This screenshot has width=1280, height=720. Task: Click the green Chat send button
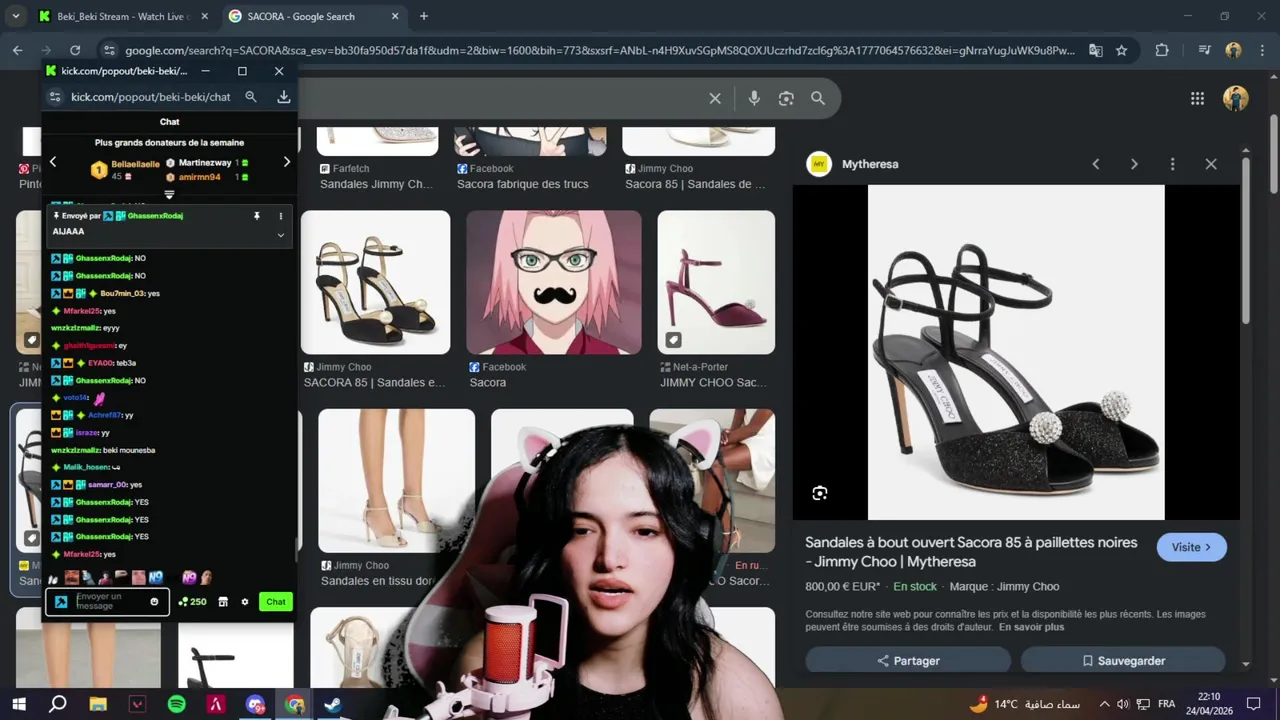coord(275,602)
